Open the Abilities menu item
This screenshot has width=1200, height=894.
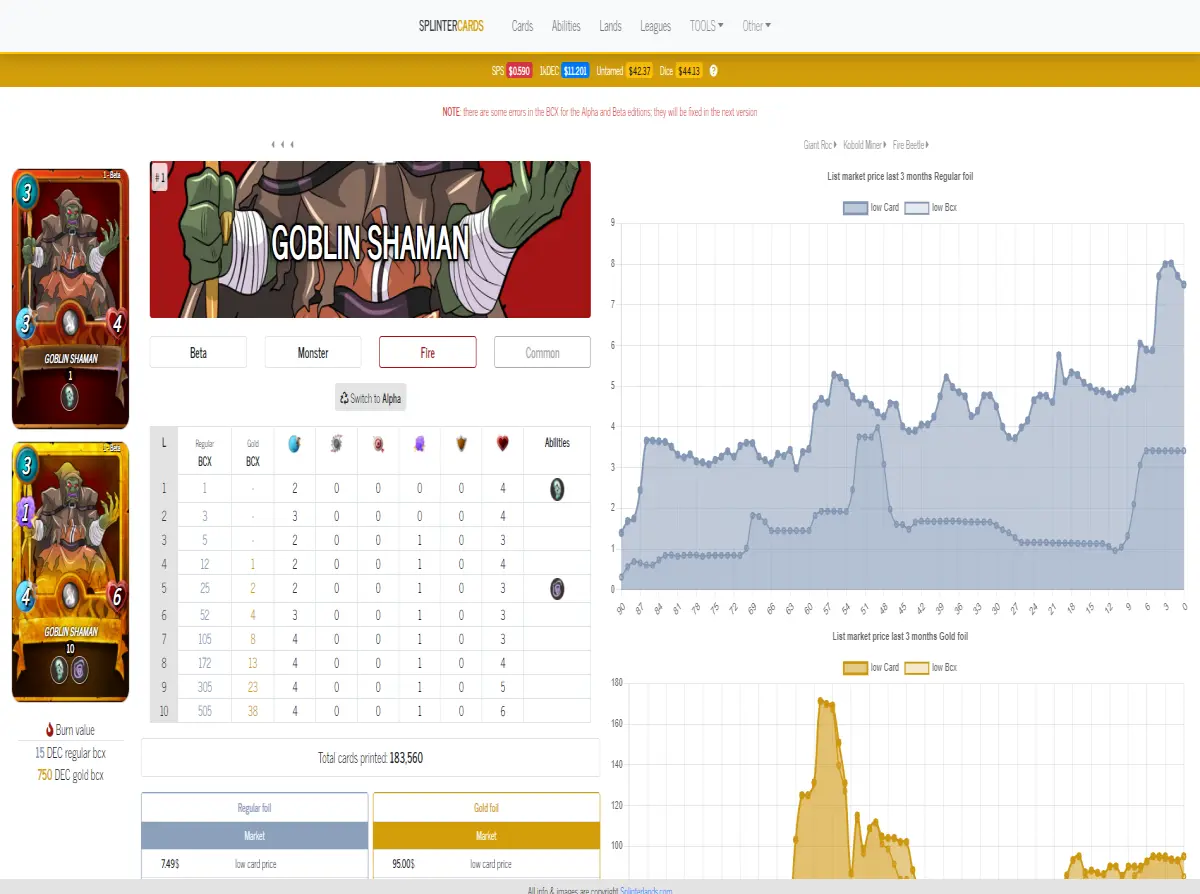566,26
